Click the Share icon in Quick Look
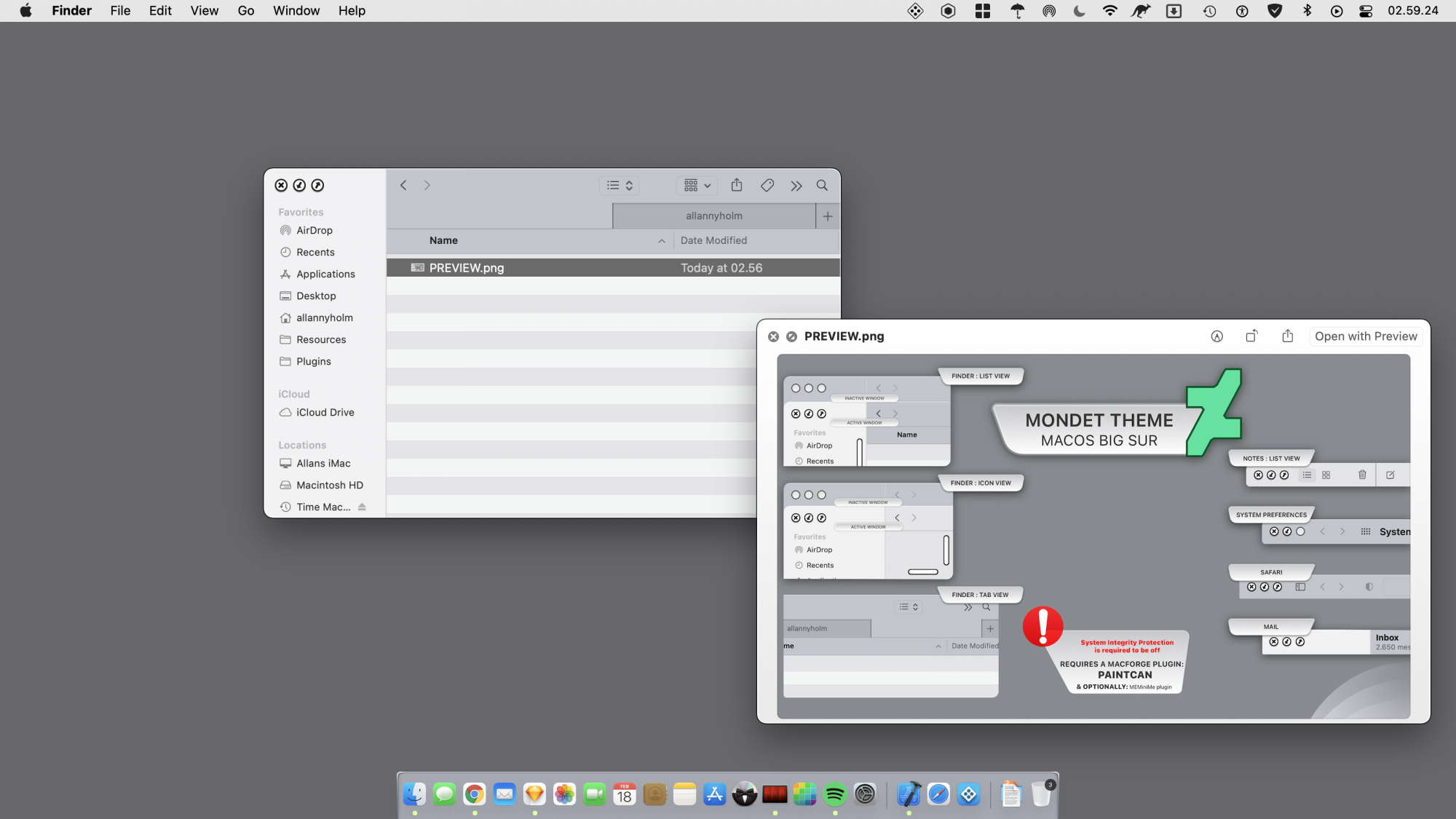1456x819 pixels. (x=1288, y=336)
